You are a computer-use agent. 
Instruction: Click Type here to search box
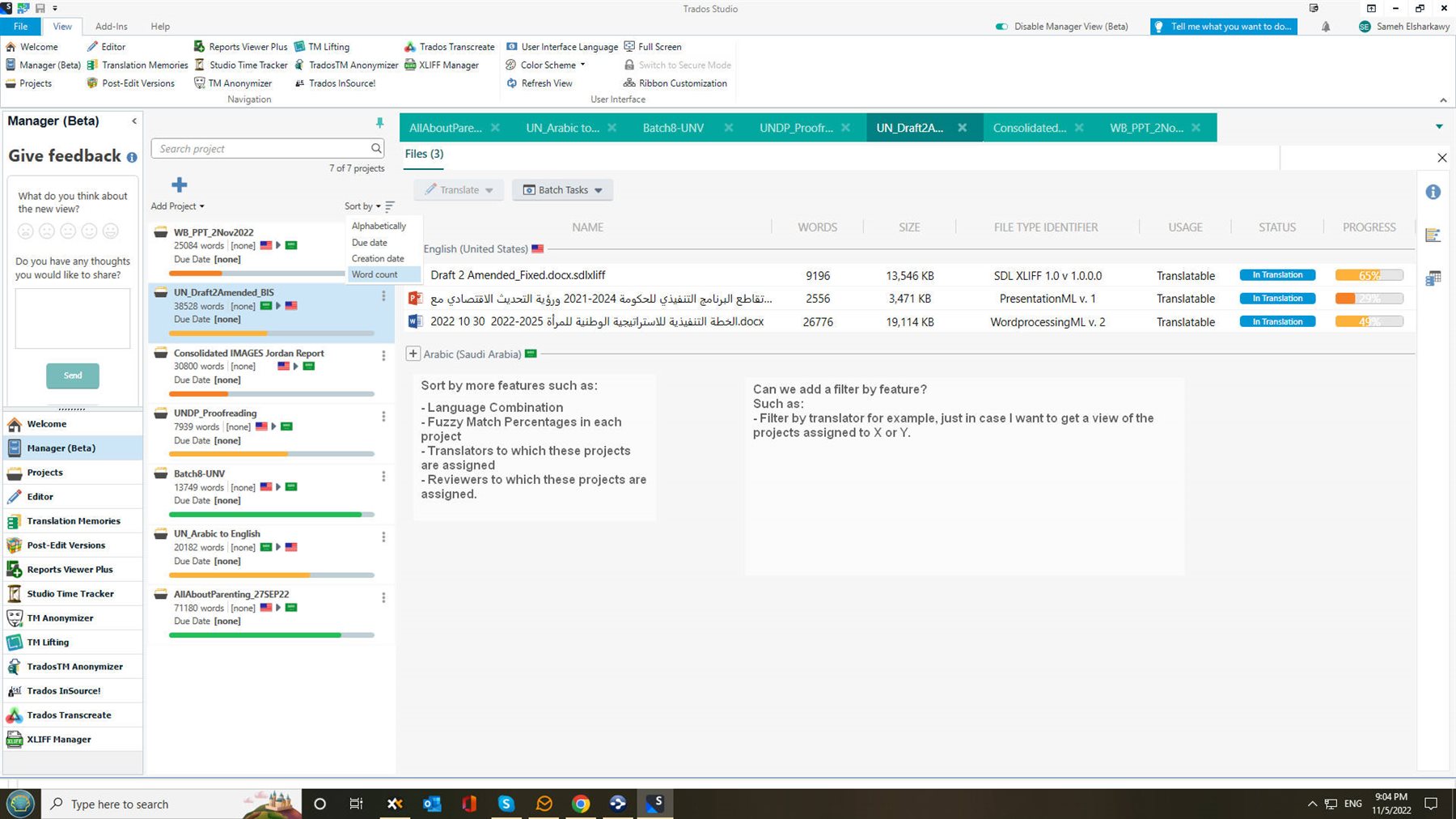point(170,804)
